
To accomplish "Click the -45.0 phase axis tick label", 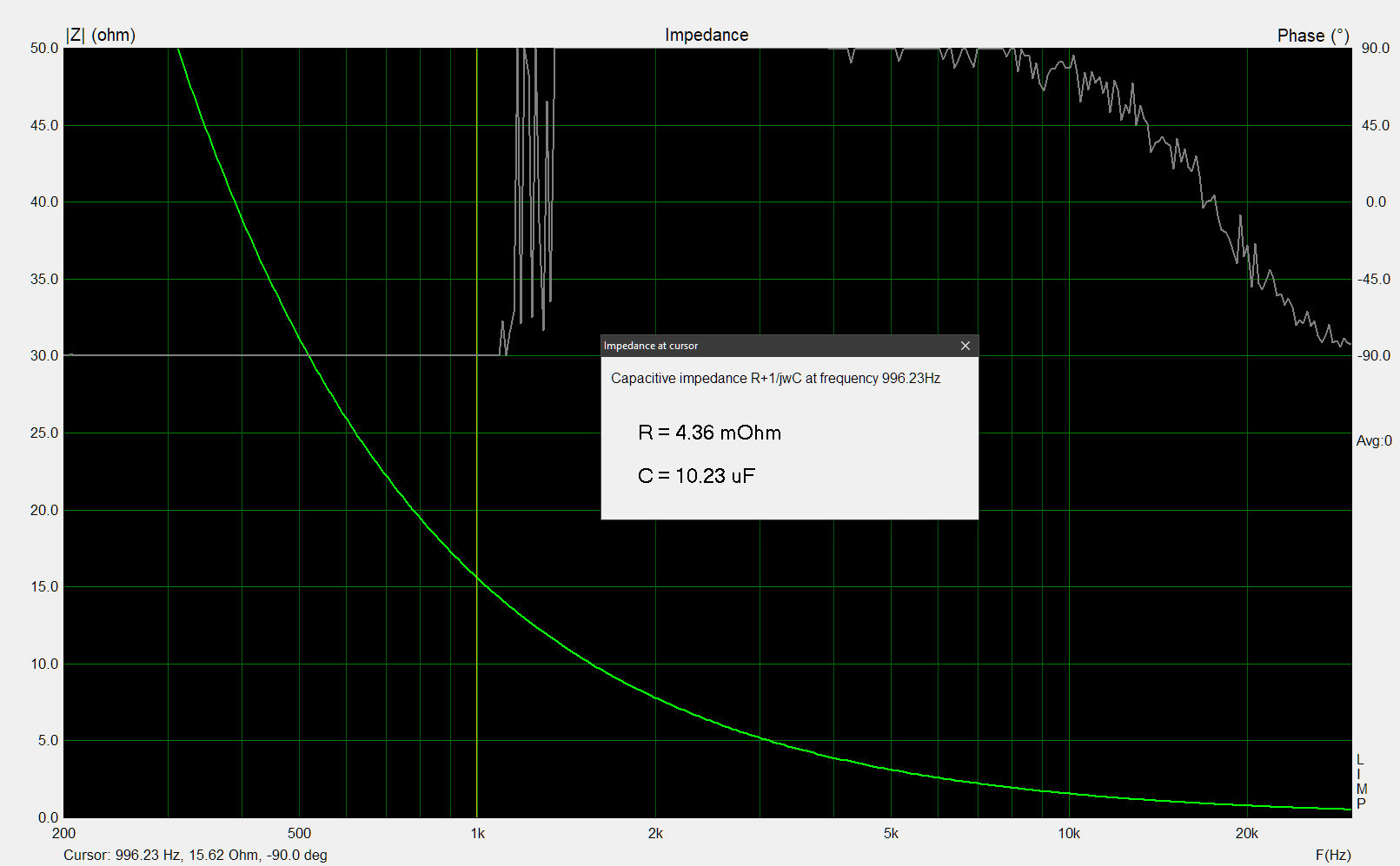I will [1373, 280].
